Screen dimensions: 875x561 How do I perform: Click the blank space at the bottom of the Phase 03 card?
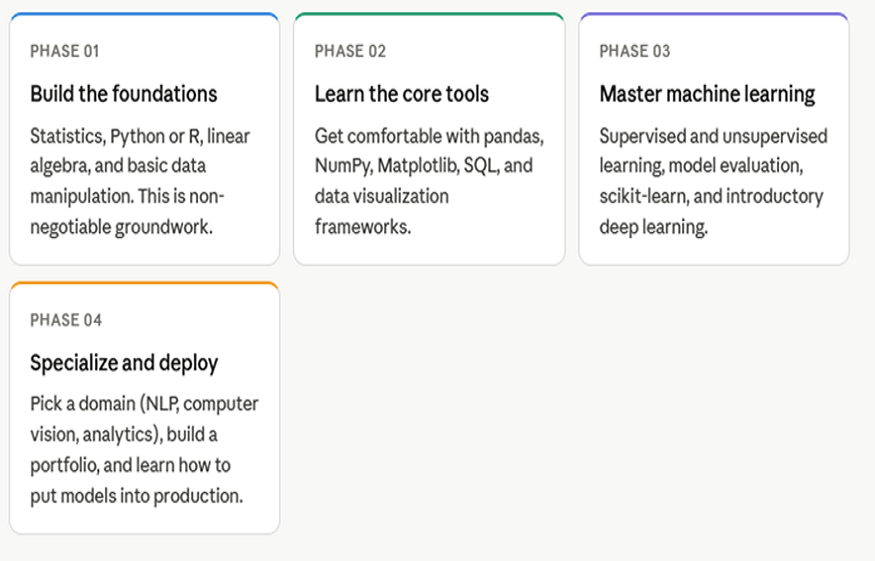click(714, 251)
